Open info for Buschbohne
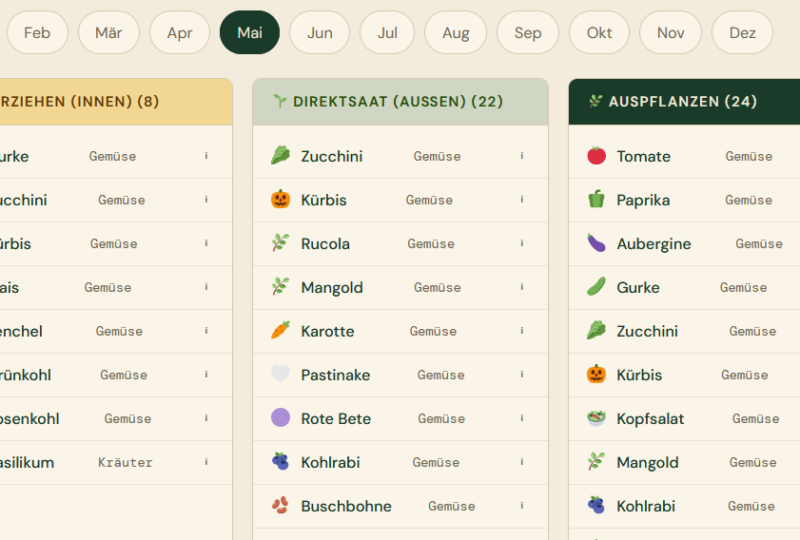Viewport: 800px width, 540px height. 521,505
